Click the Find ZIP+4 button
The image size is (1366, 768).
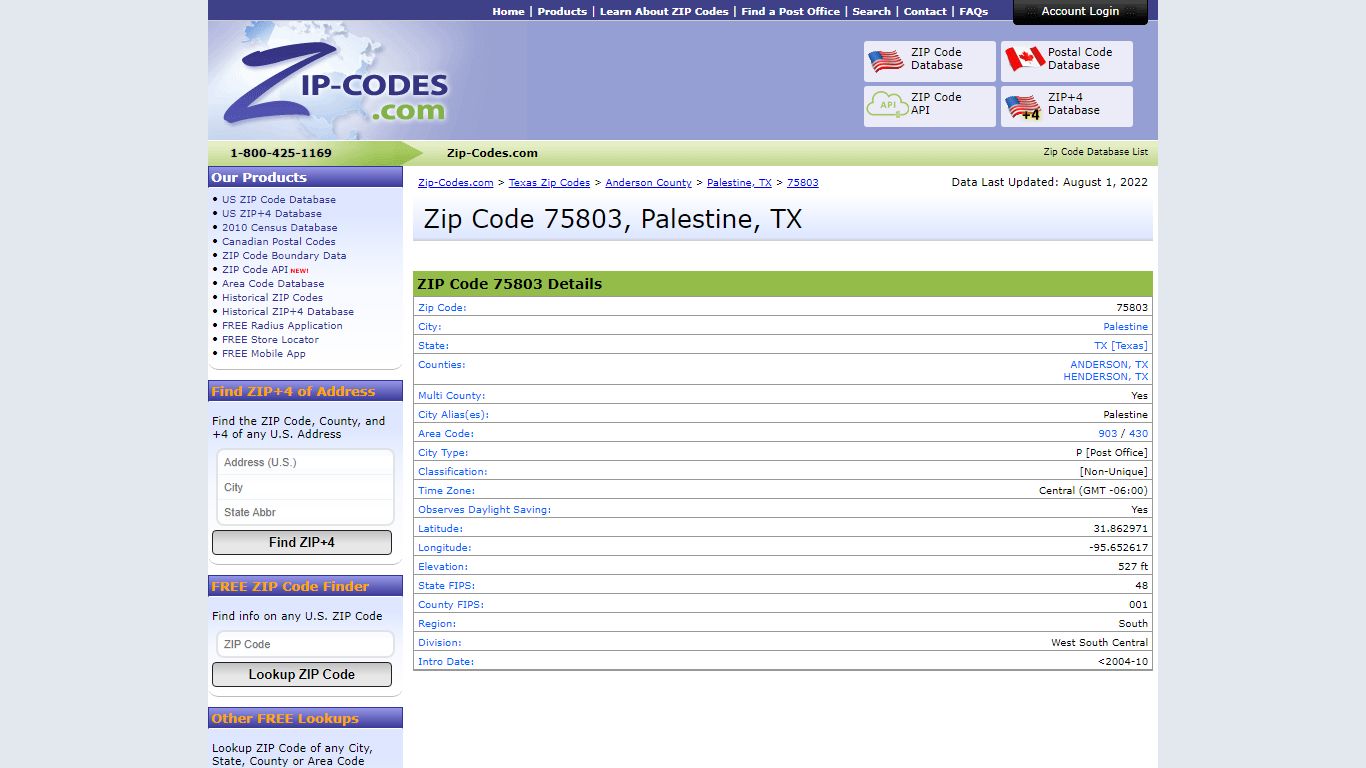[302, 542]
